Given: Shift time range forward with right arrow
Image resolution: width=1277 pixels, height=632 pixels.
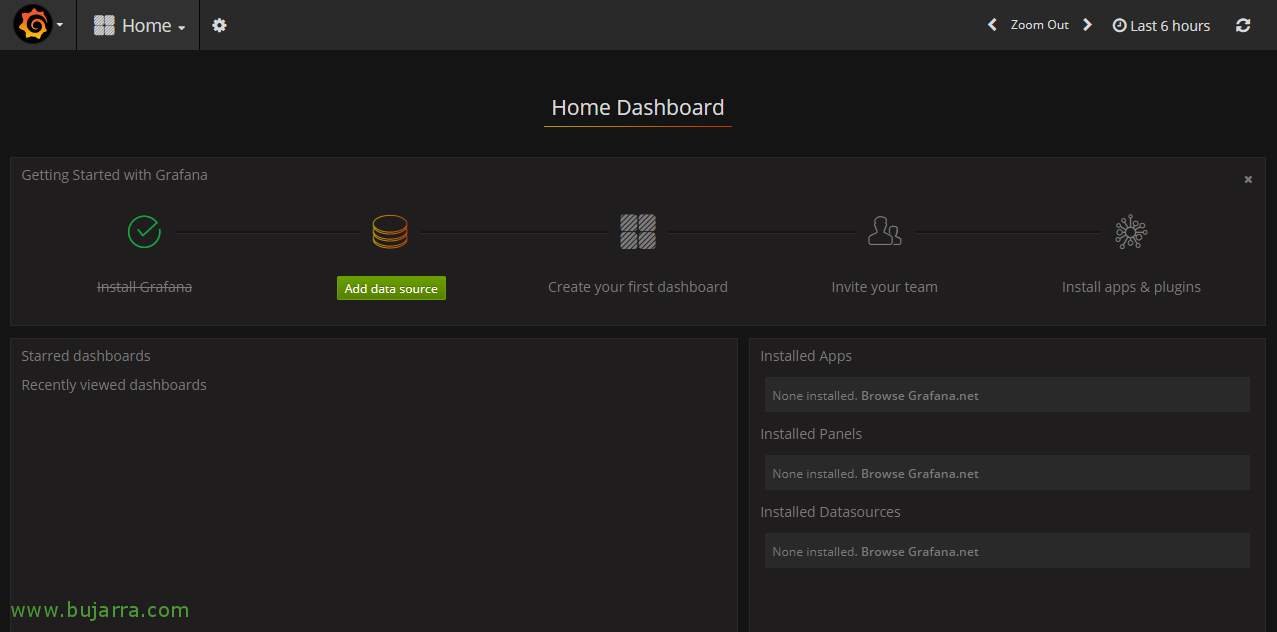Looking at the screenshot, I should tap(1088, 25).
